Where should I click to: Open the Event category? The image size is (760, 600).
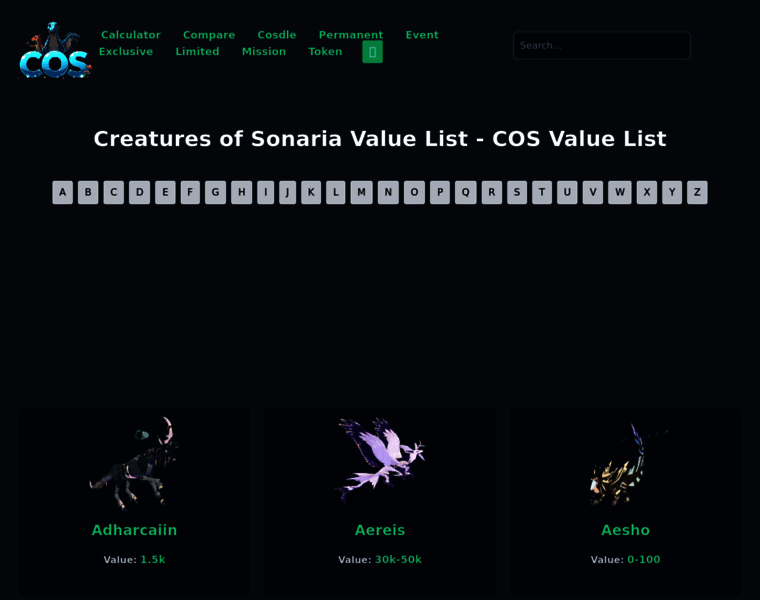tap(422, 35)
